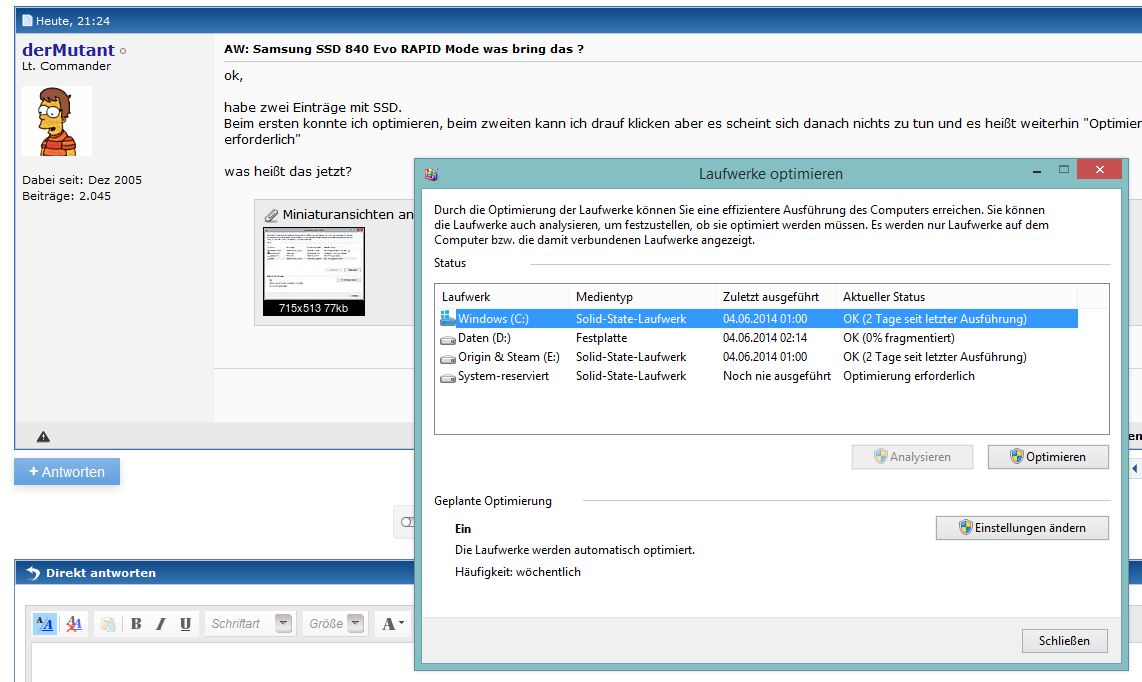Minimize the Laufwerke optimieren window

coord(1036,170)
